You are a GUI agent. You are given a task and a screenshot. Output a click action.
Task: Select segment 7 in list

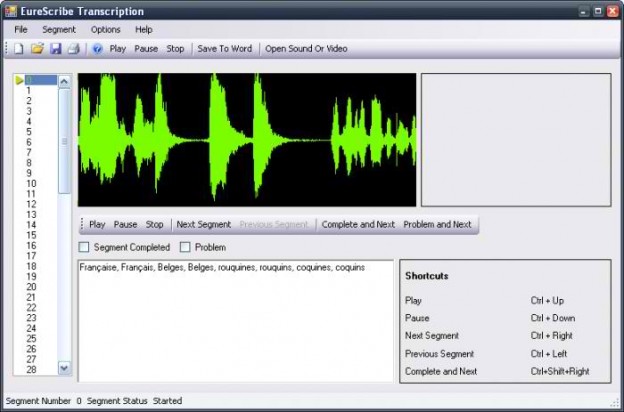[29, 152]
